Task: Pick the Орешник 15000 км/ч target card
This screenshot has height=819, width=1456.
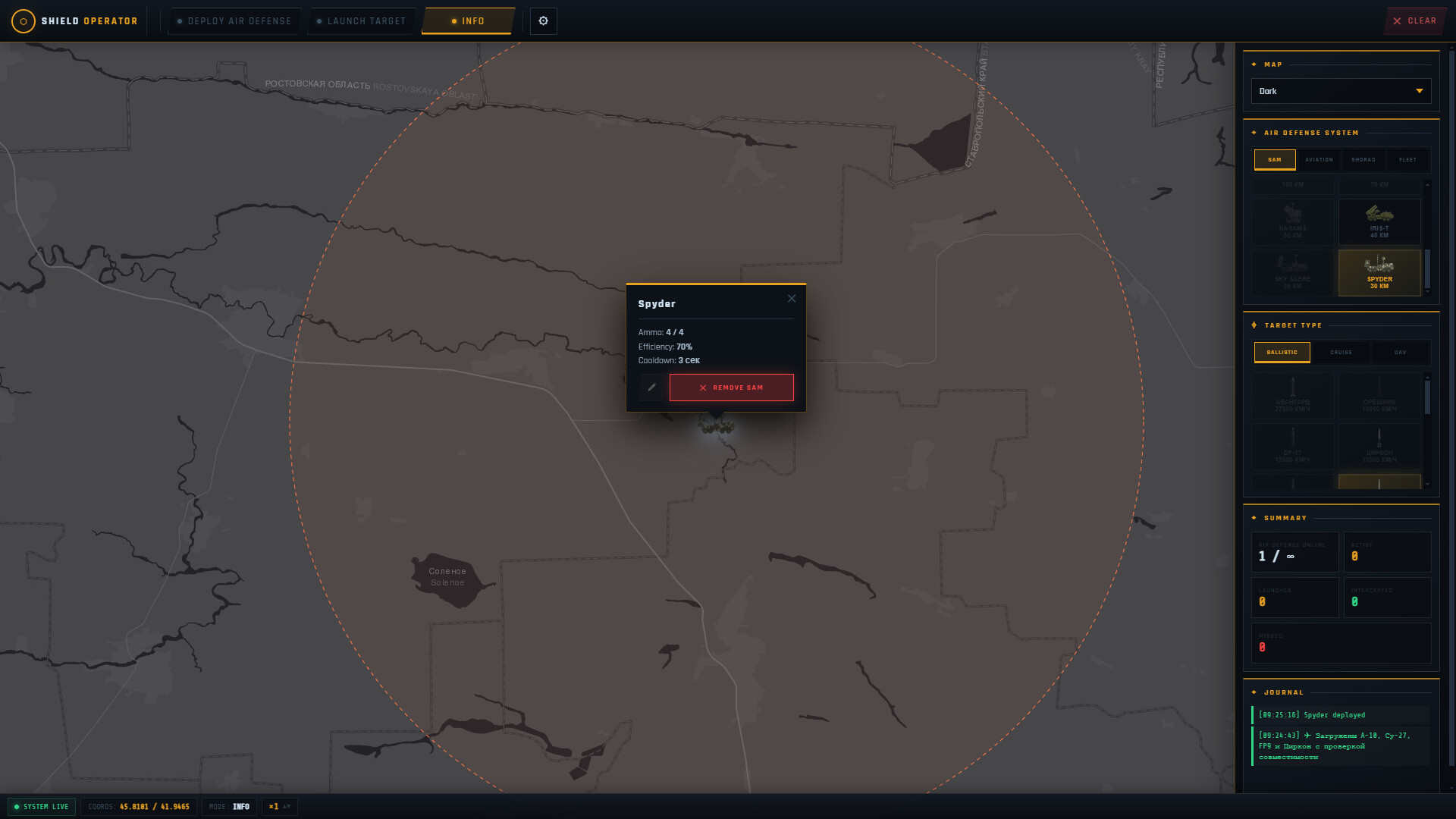Action: [1379, 395]
